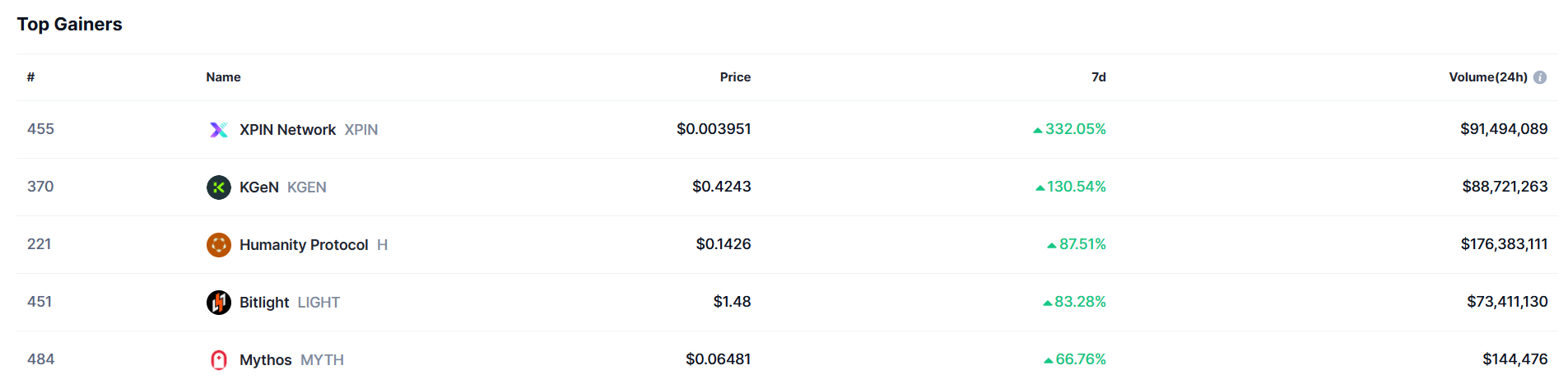Click the Mythos coin logo
The height and width of the screenshot is (384, 1568).
tap(218, 360)
